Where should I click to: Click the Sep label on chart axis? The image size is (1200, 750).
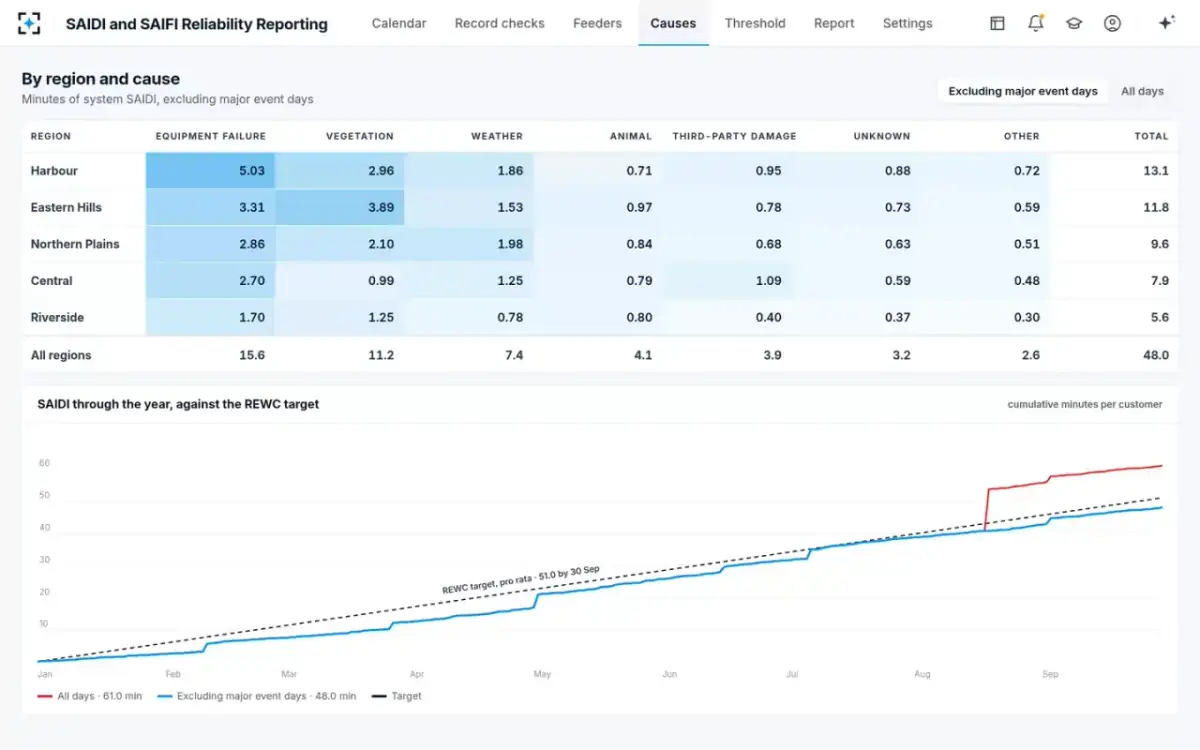click(1050, 675)
